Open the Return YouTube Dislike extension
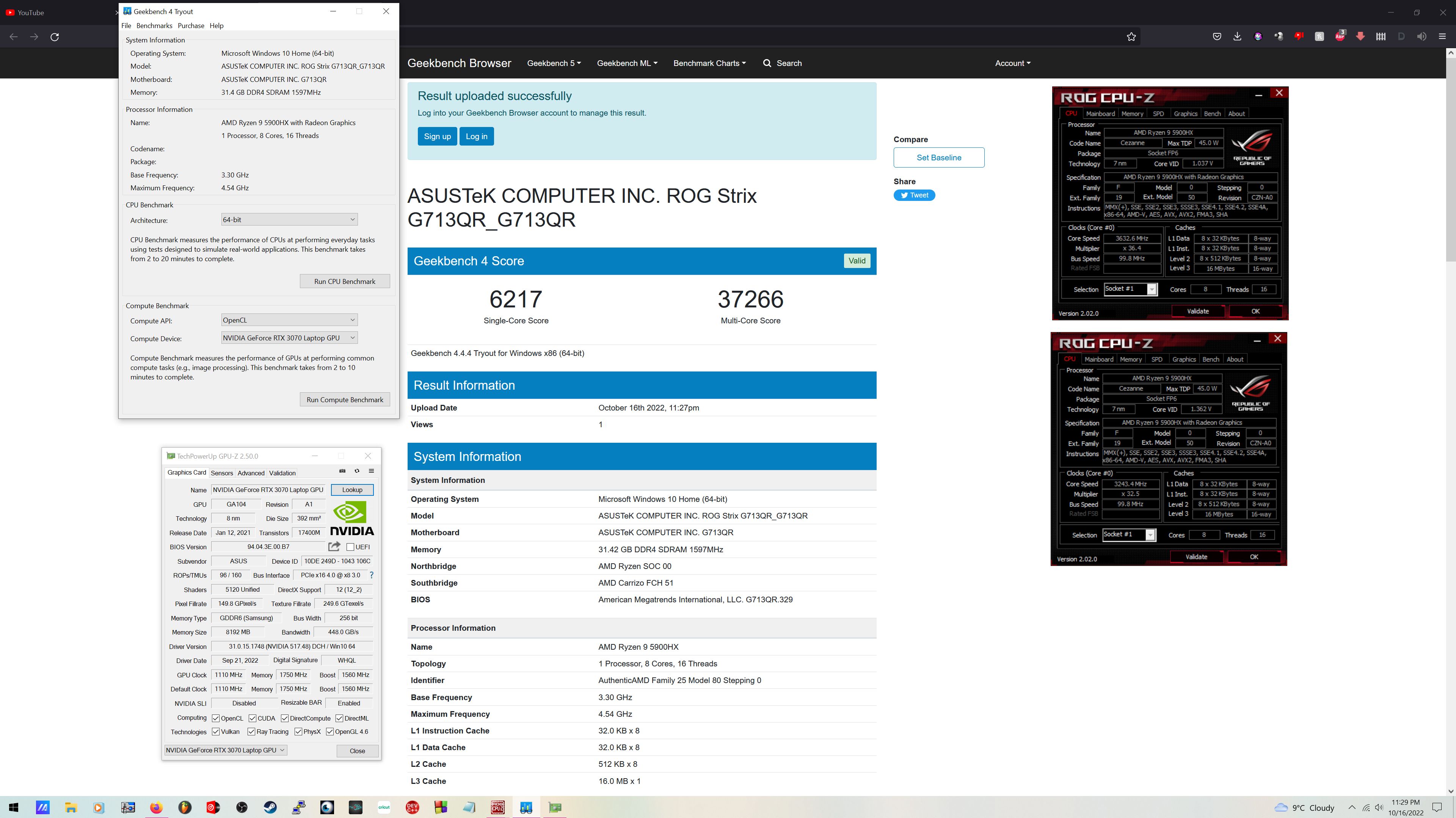 point(1299,37)
